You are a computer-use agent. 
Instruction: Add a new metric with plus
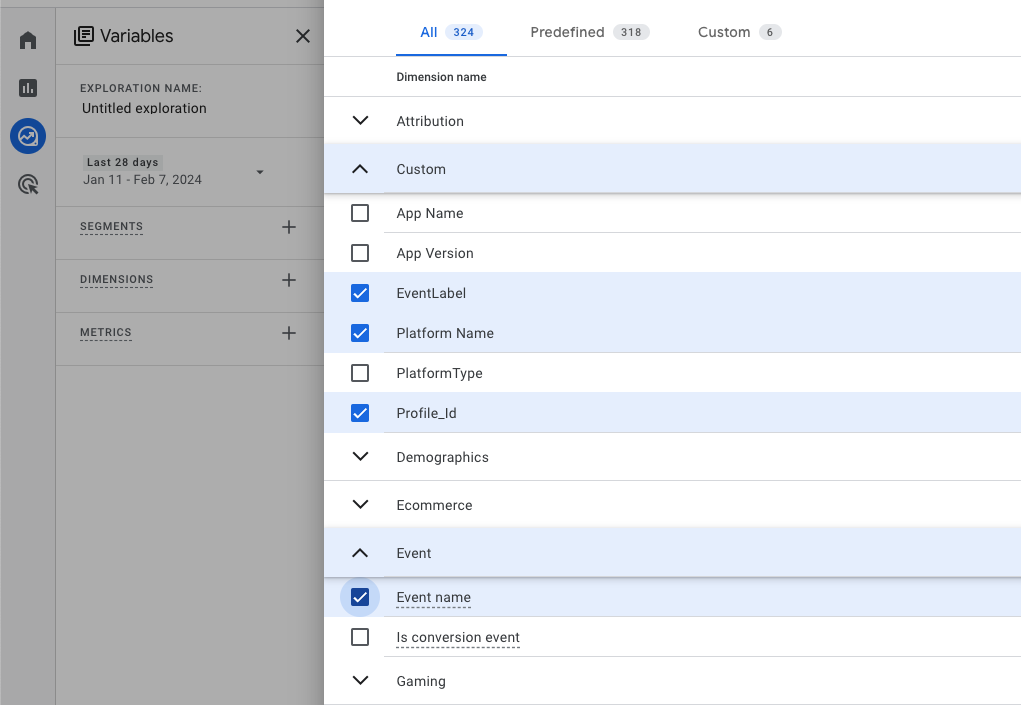288,333
